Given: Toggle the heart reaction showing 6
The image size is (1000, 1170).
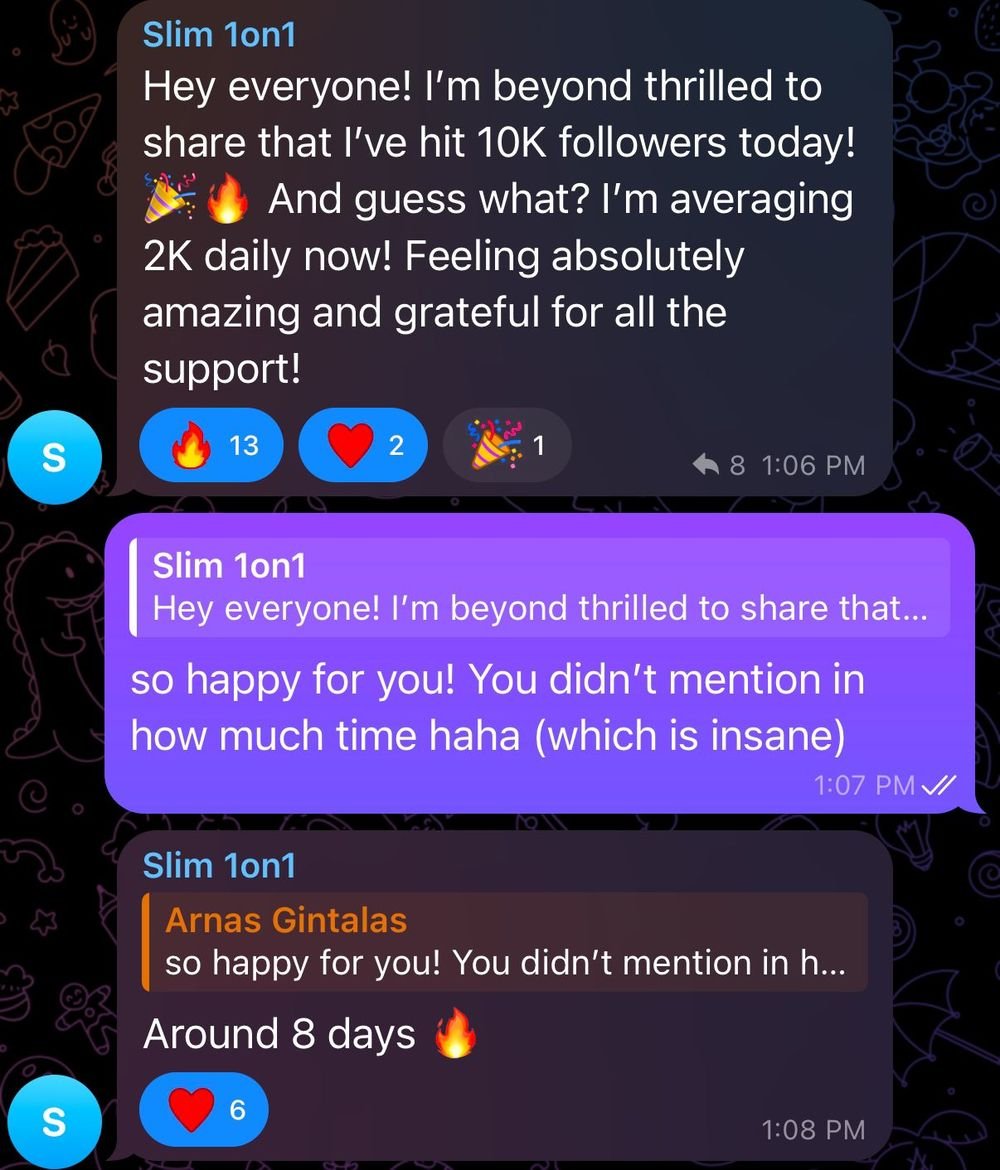Looking at the screenshot, I should point(204,1109).
